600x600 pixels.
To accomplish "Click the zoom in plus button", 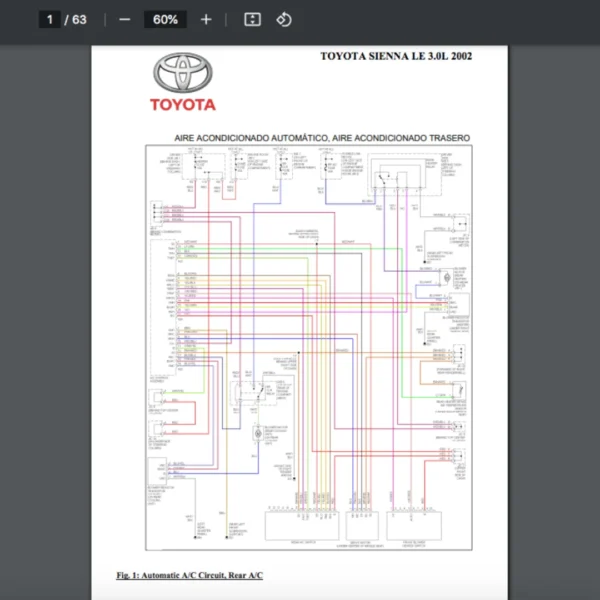I will coord(206,20).
